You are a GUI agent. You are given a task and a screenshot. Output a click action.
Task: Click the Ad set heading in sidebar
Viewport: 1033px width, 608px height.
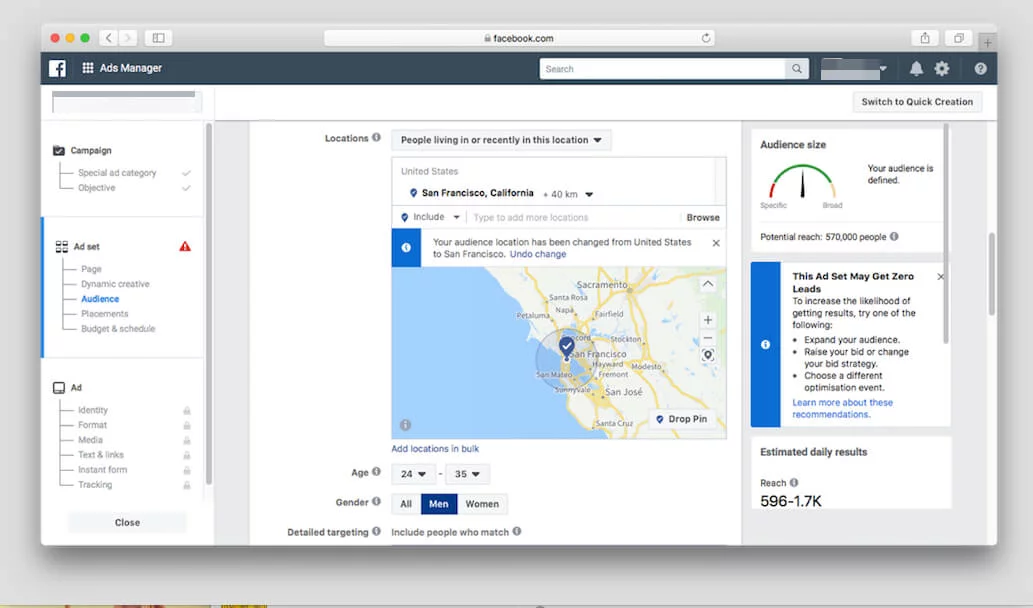tap(86, 246)
